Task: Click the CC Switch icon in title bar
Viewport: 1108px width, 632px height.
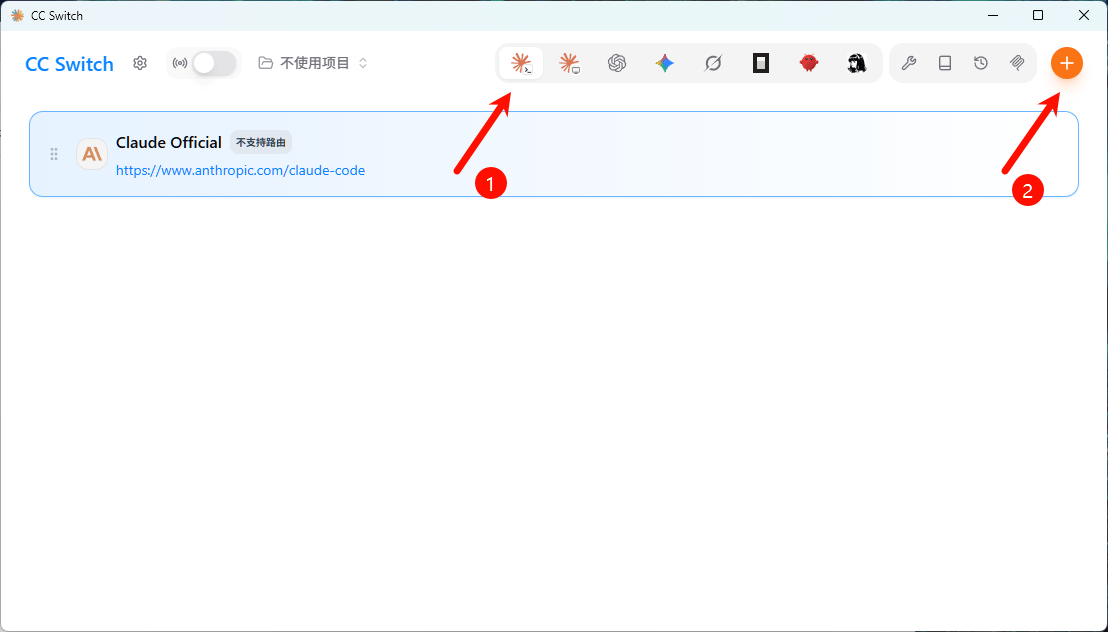Action: pos(17,16)
